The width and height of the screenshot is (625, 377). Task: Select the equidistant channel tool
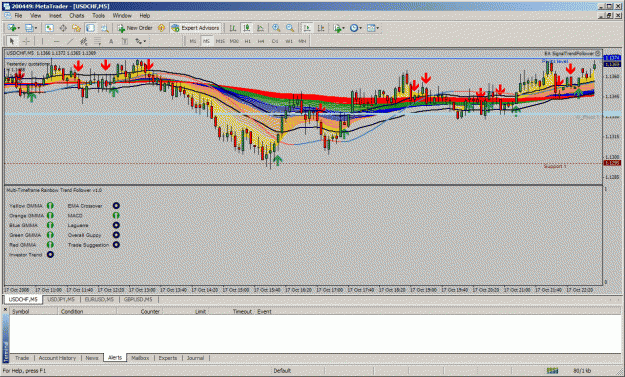(84, 41)
